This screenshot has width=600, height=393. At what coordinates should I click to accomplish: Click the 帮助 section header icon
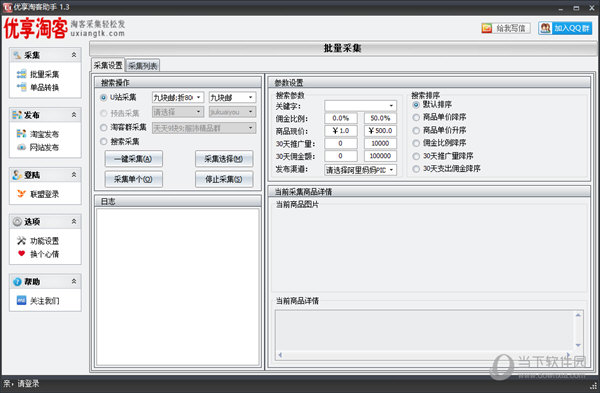click(x=17, y=282)
